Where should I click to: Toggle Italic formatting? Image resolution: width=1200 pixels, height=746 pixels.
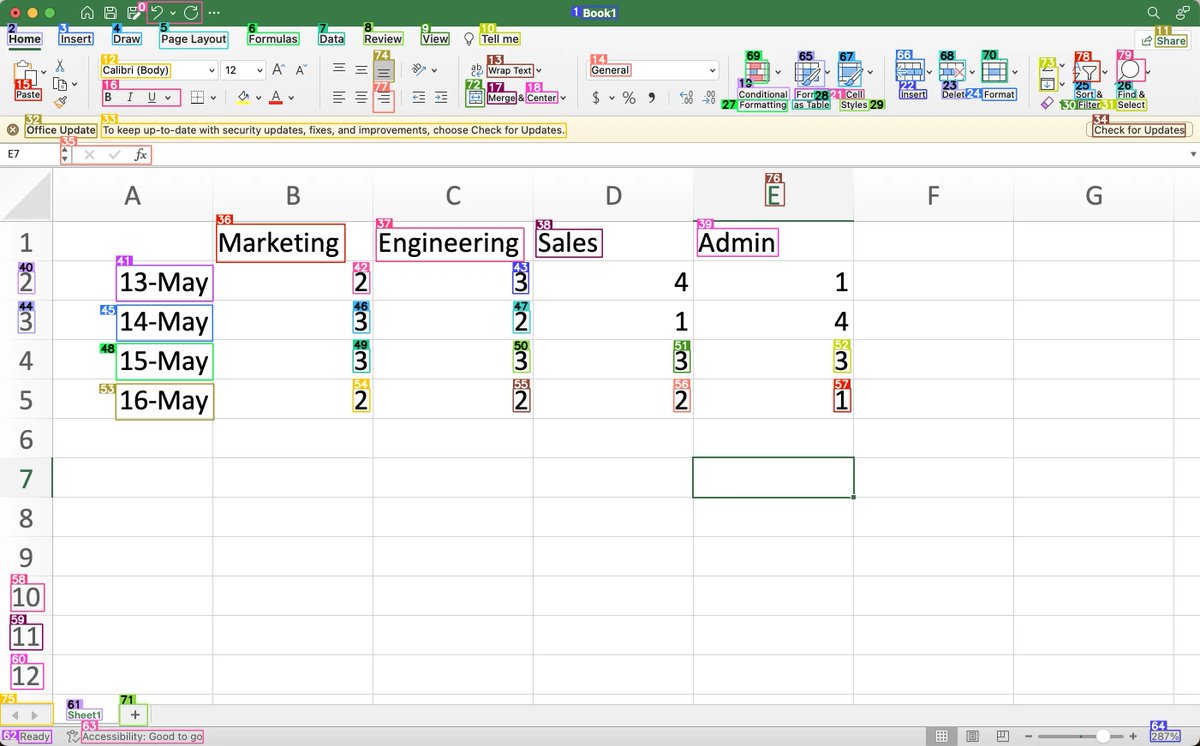[x=130, y=97]
